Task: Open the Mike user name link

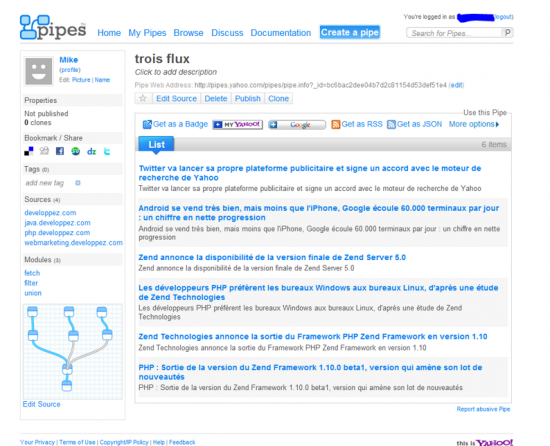Action: pyautogui.click(x=69, y=60)
